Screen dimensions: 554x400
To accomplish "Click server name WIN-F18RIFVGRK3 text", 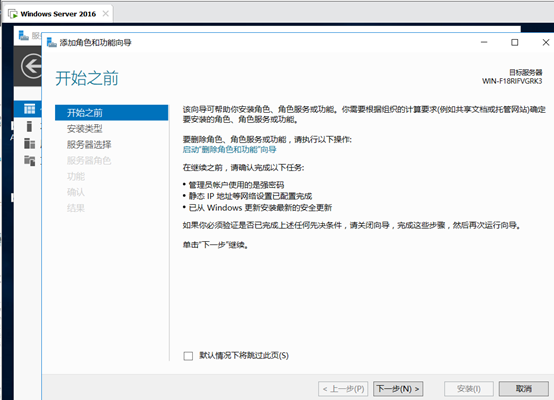I will tap(512, 81).
